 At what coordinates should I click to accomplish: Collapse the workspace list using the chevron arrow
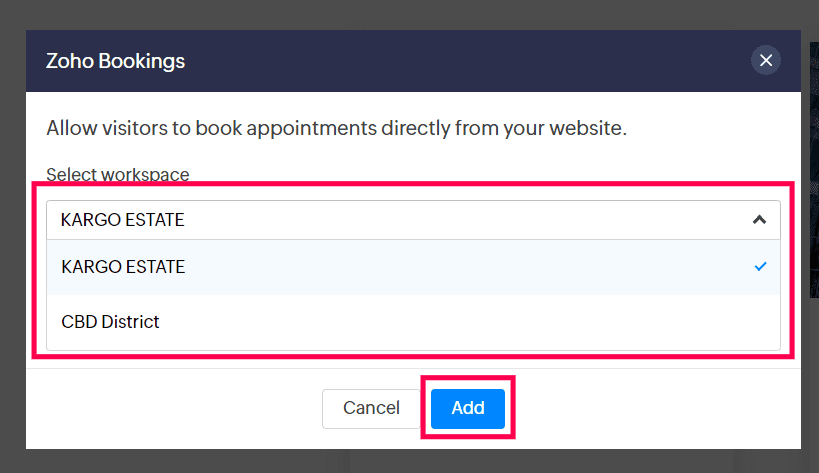click(x=759, y=220)
